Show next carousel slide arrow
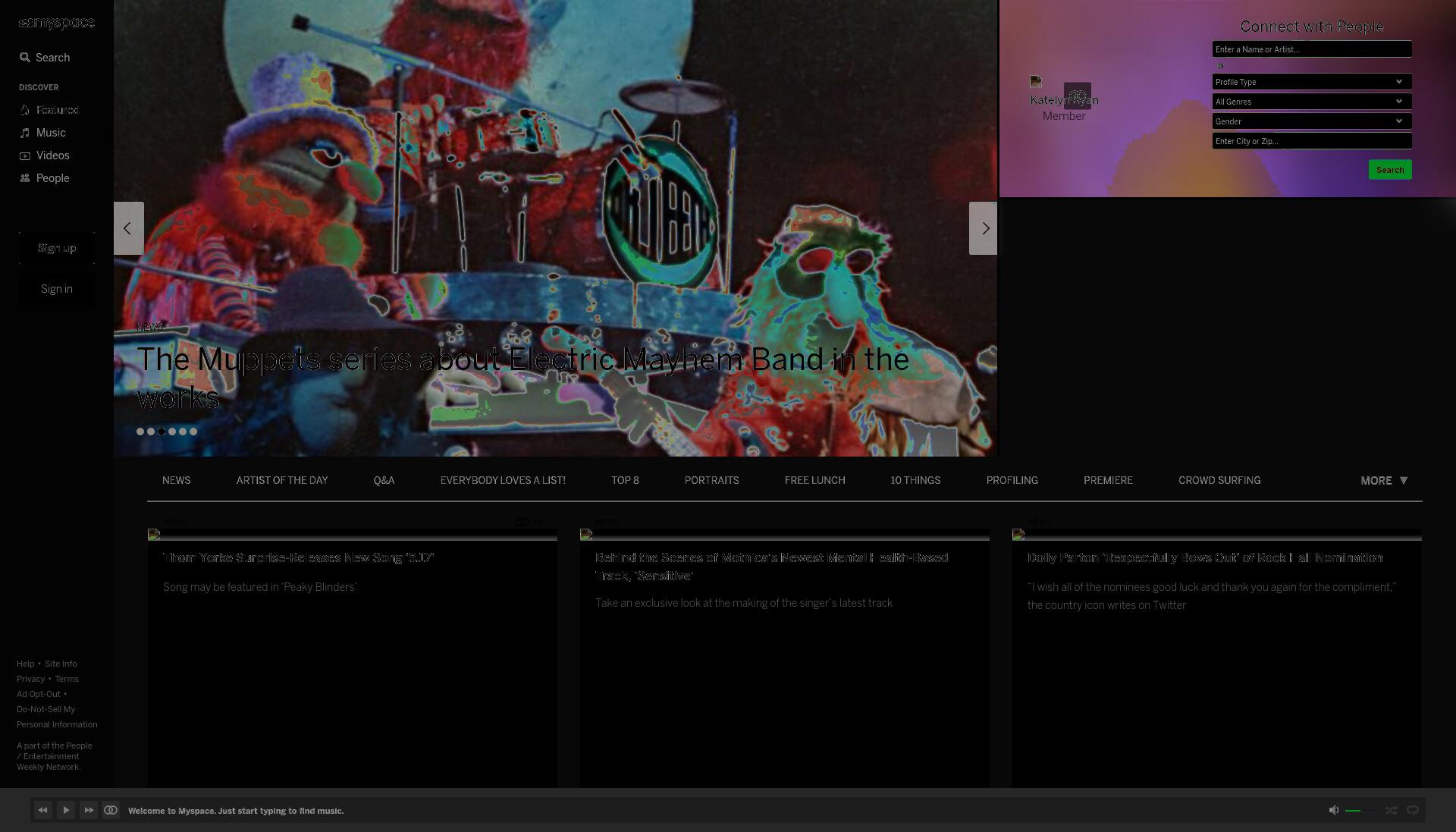 [984, 228]
